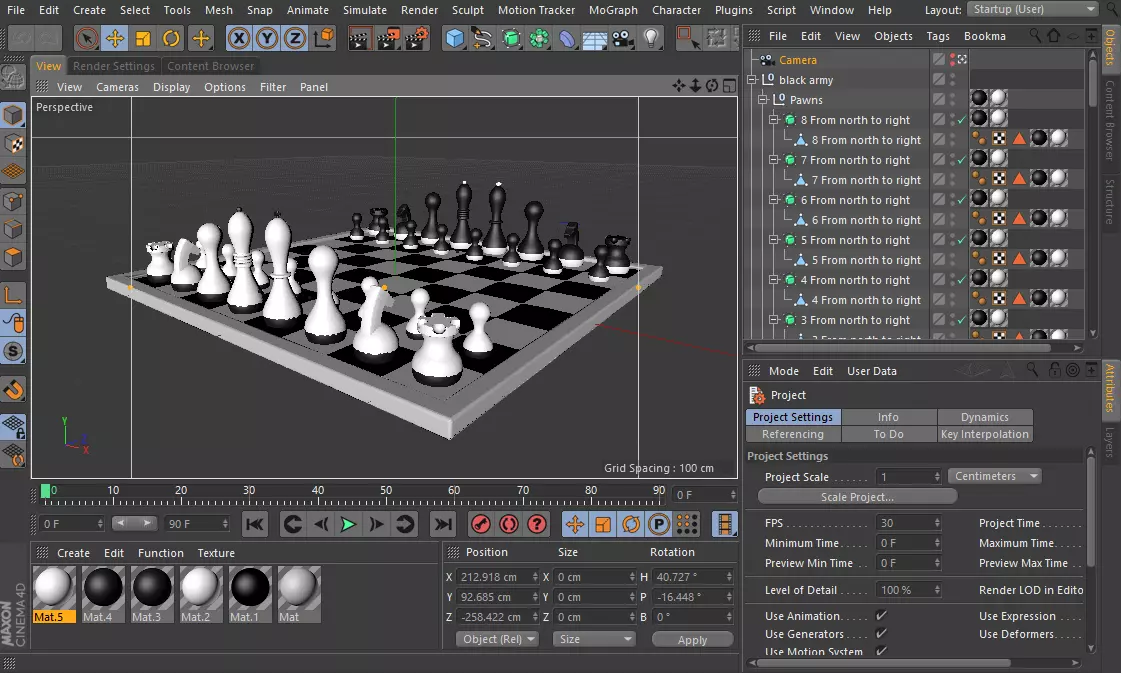
Task: Open the Simulate menu
Action: [365, 10]
